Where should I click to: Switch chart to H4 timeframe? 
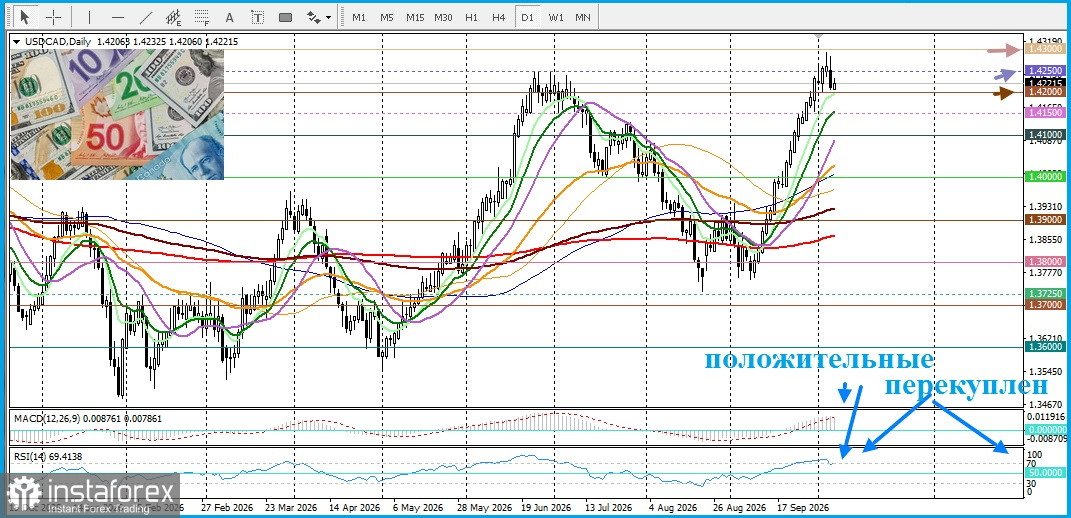pos(499,17)
